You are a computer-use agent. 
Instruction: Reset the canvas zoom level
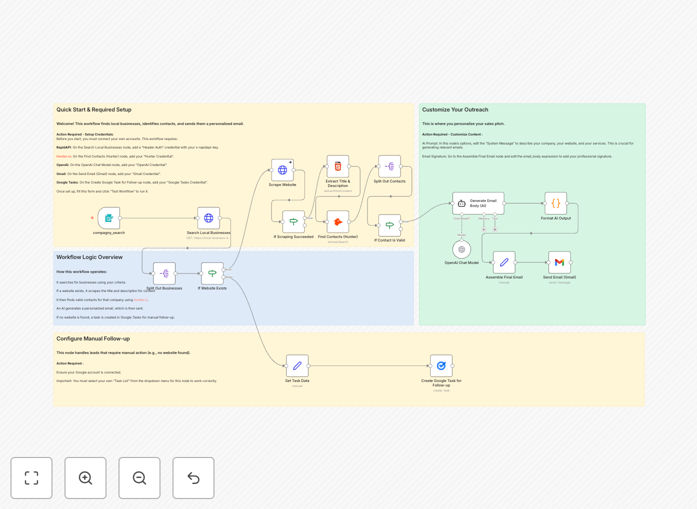(x=193, y=478)
